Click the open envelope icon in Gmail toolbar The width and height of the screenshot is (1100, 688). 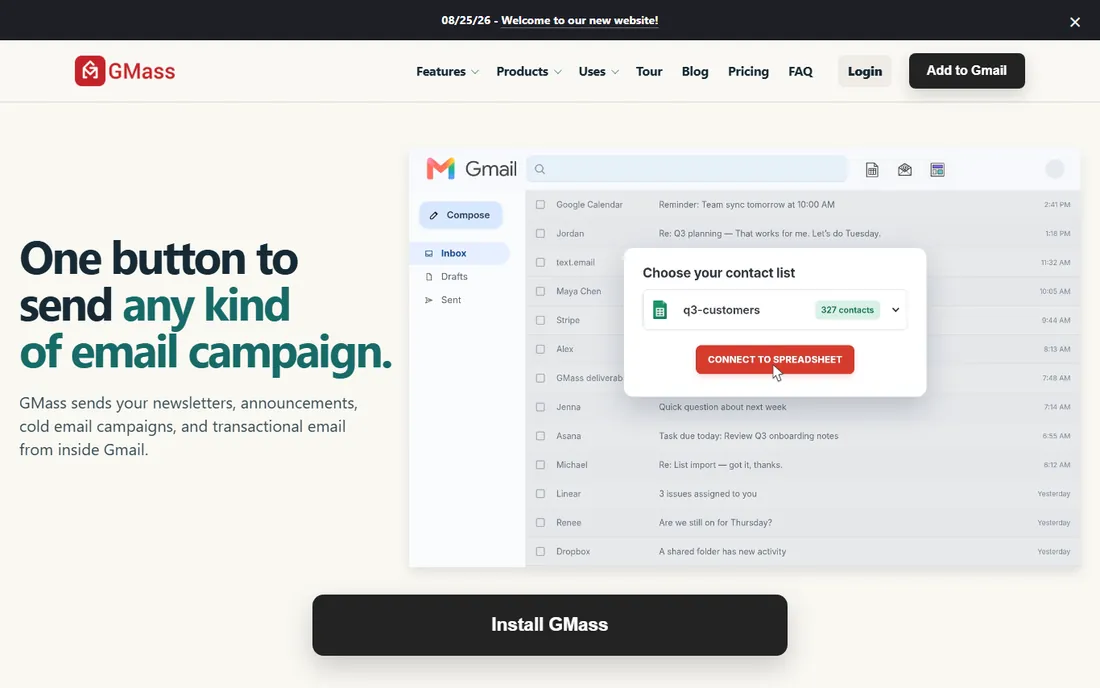tap(905, 170)
